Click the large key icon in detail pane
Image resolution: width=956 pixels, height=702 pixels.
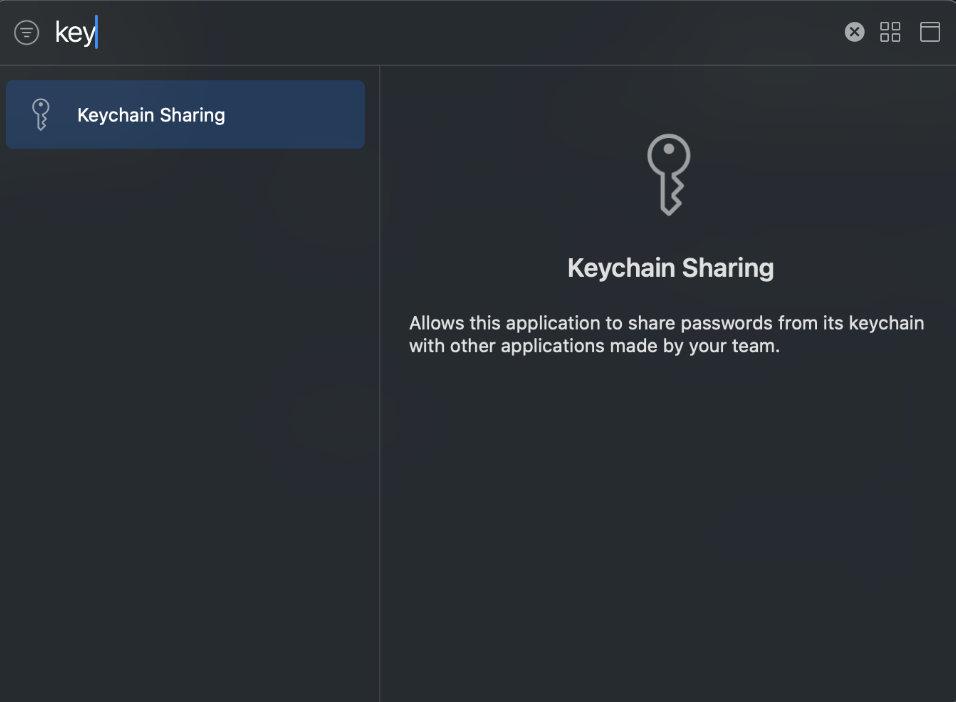point(669,174)
